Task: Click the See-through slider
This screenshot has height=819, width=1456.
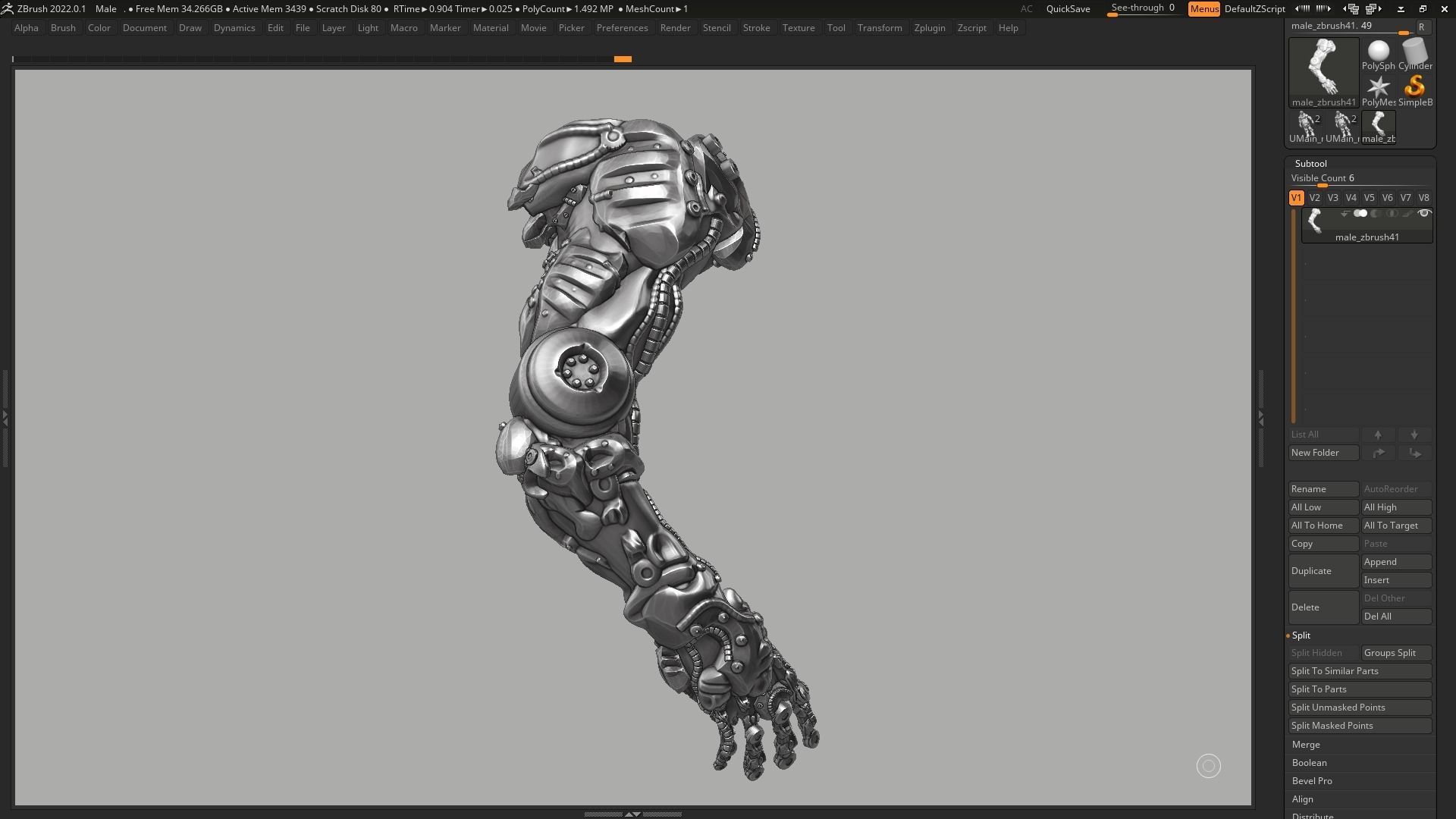Action: tap(1144, 9)
